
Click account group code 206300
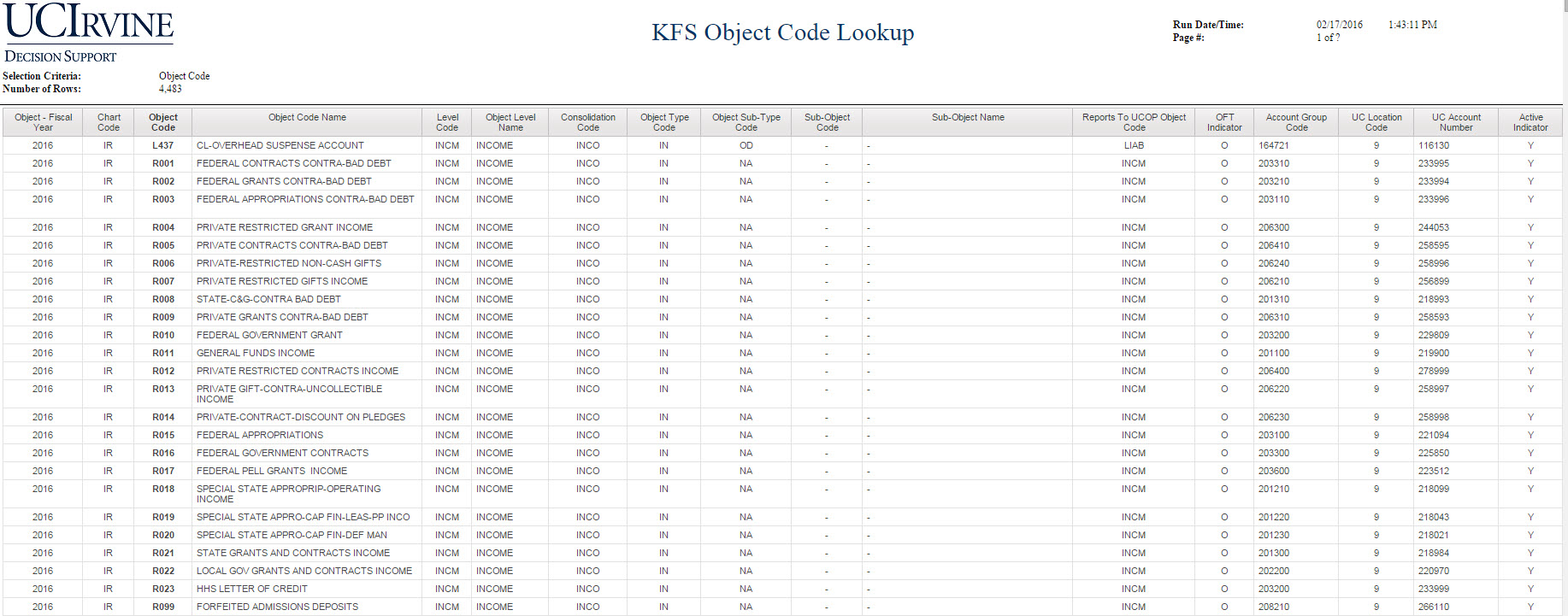[1274, 227]
